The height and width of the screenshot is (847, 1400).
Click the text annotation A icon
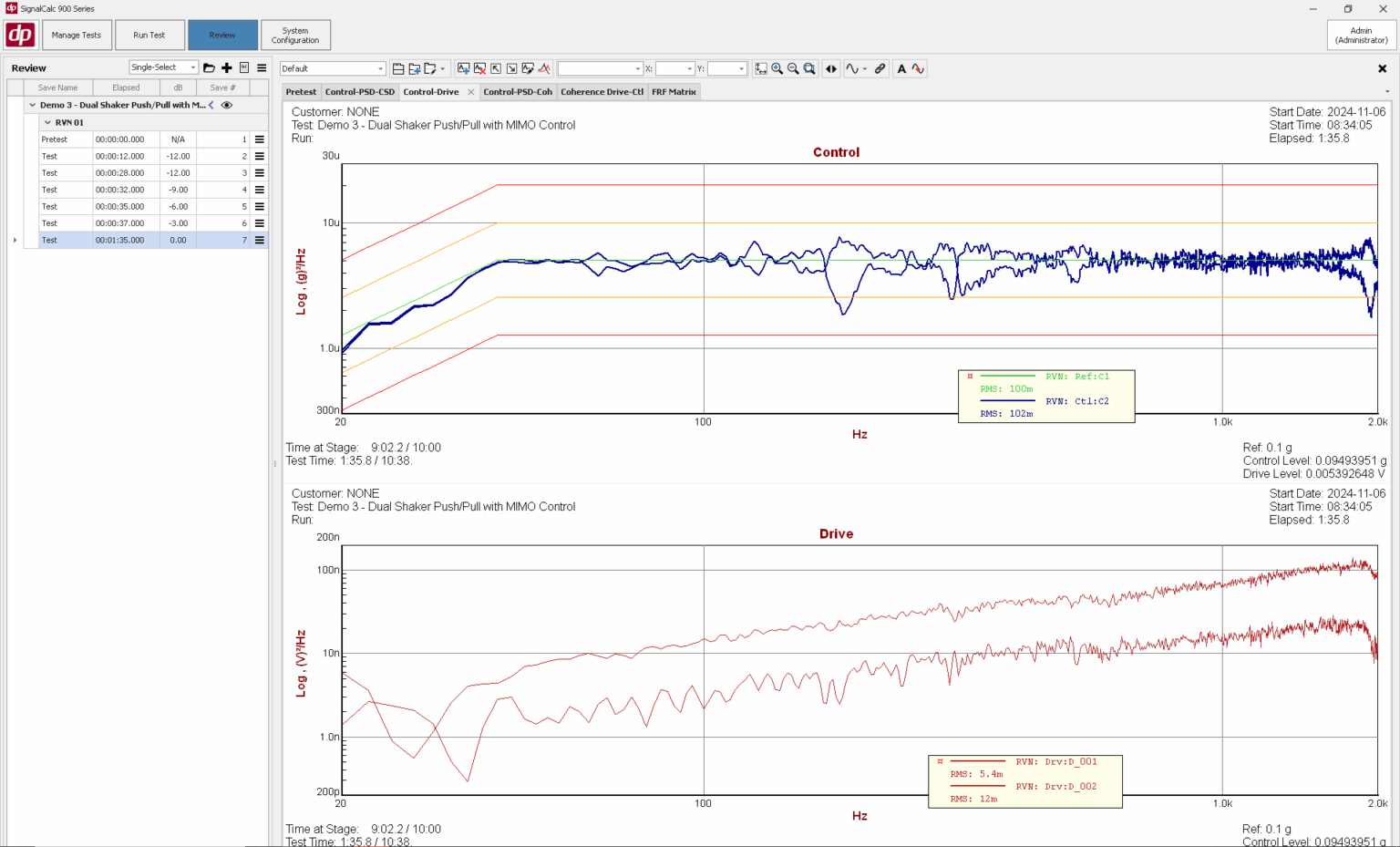901,68
